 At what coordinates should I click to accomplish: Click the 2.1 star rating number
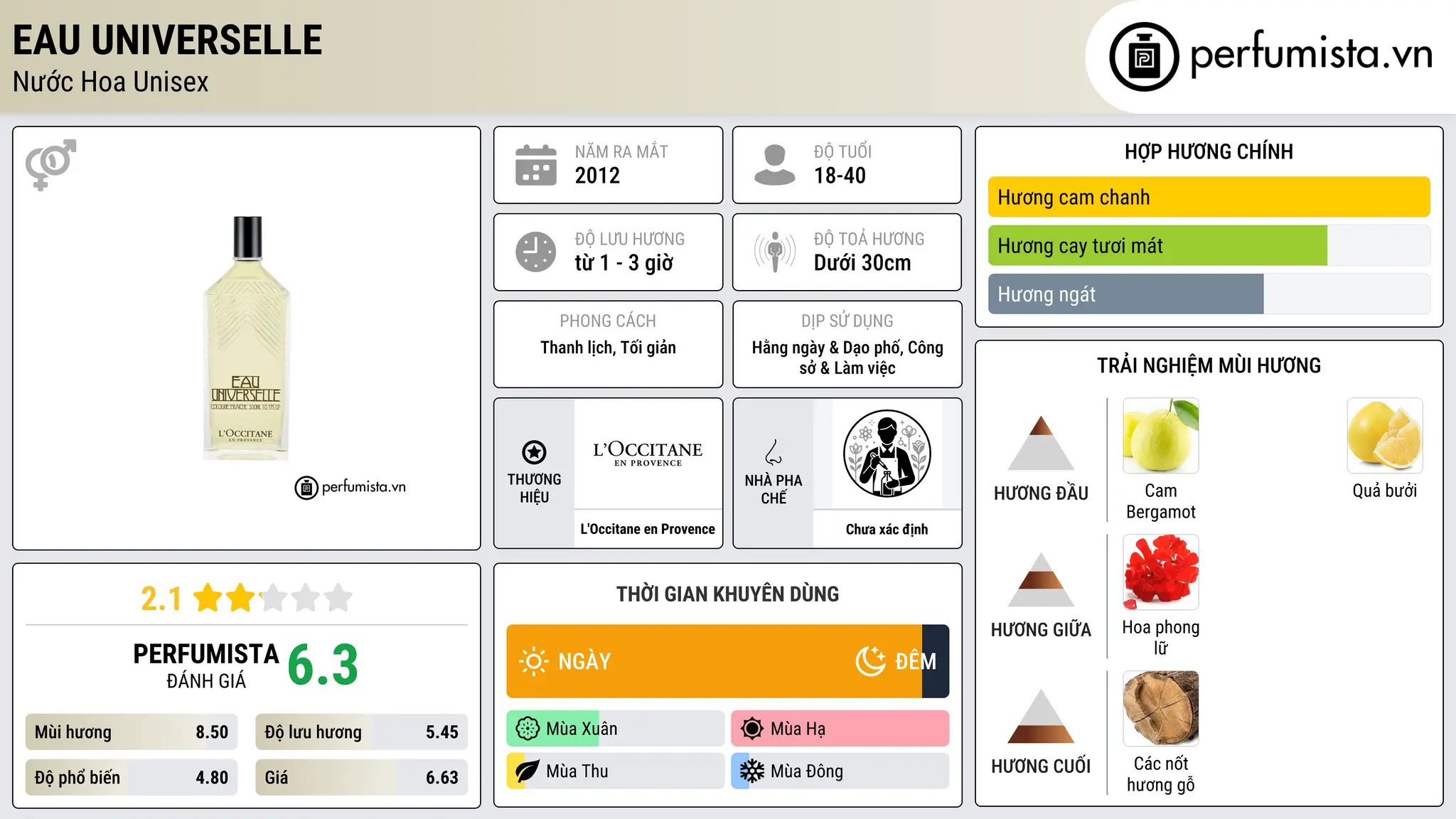[161, 599]
